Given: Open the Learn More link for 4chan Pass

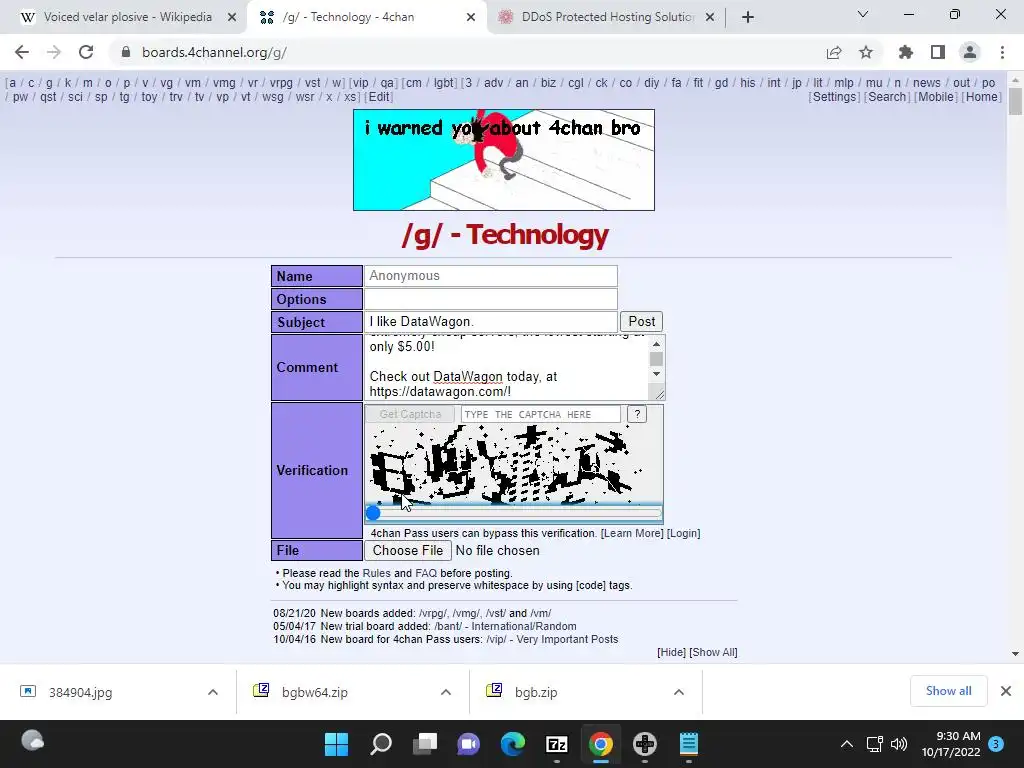Looking at the screenshot, I should pos(632,533).
